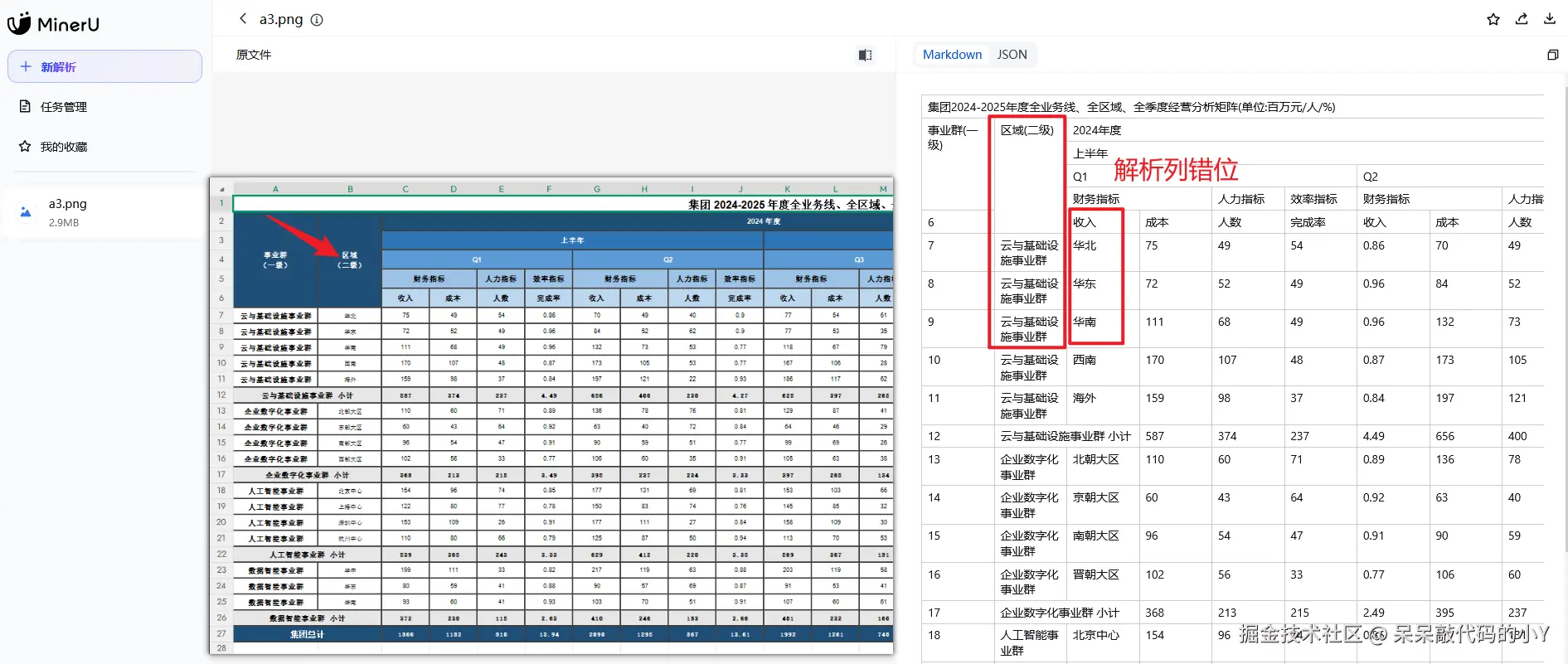Favorite this file with the star icon
The image size is (1568, 664).
(1493, 19)
